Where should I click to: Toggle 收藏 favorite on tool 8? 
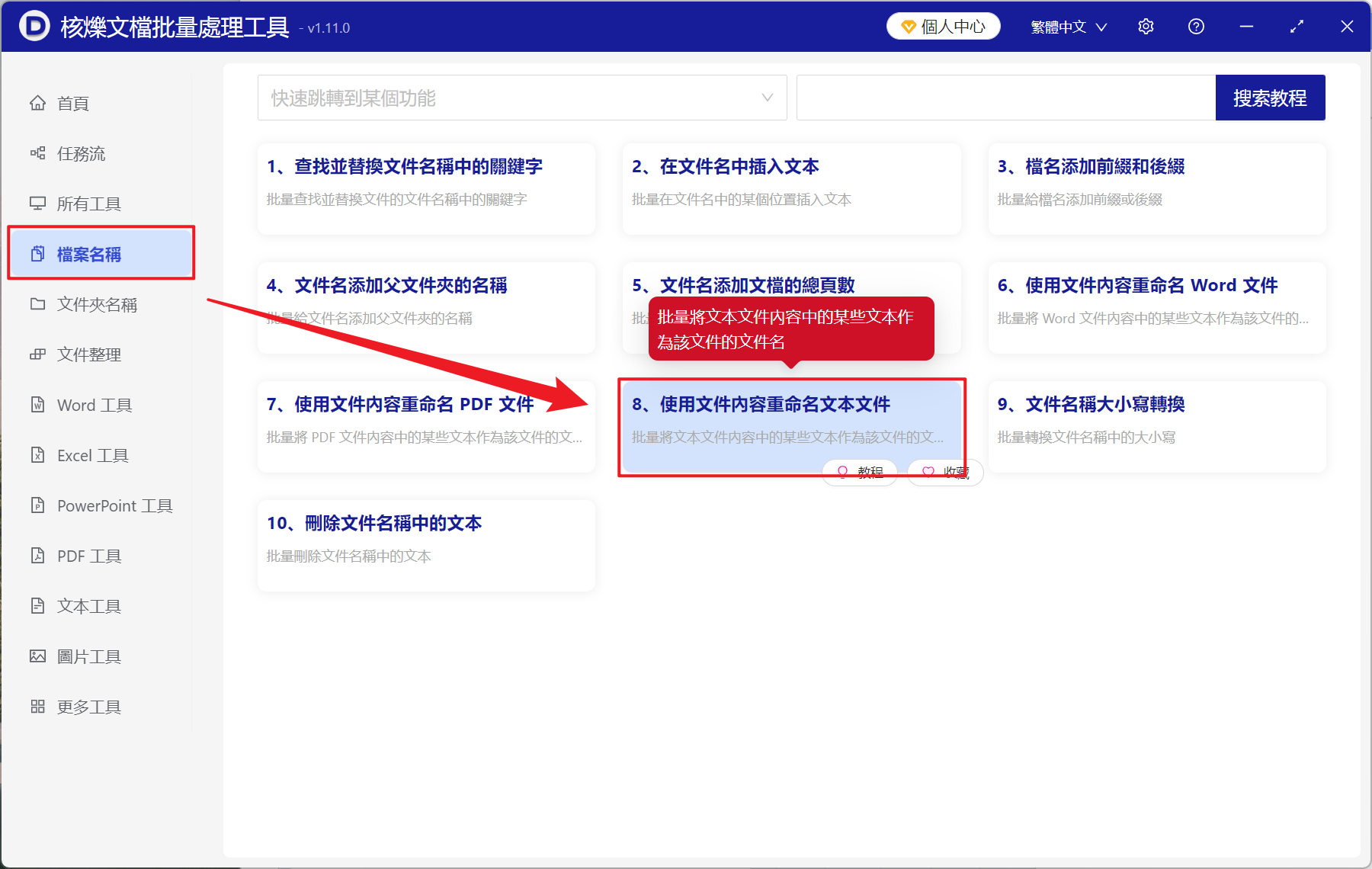point(944,472)
